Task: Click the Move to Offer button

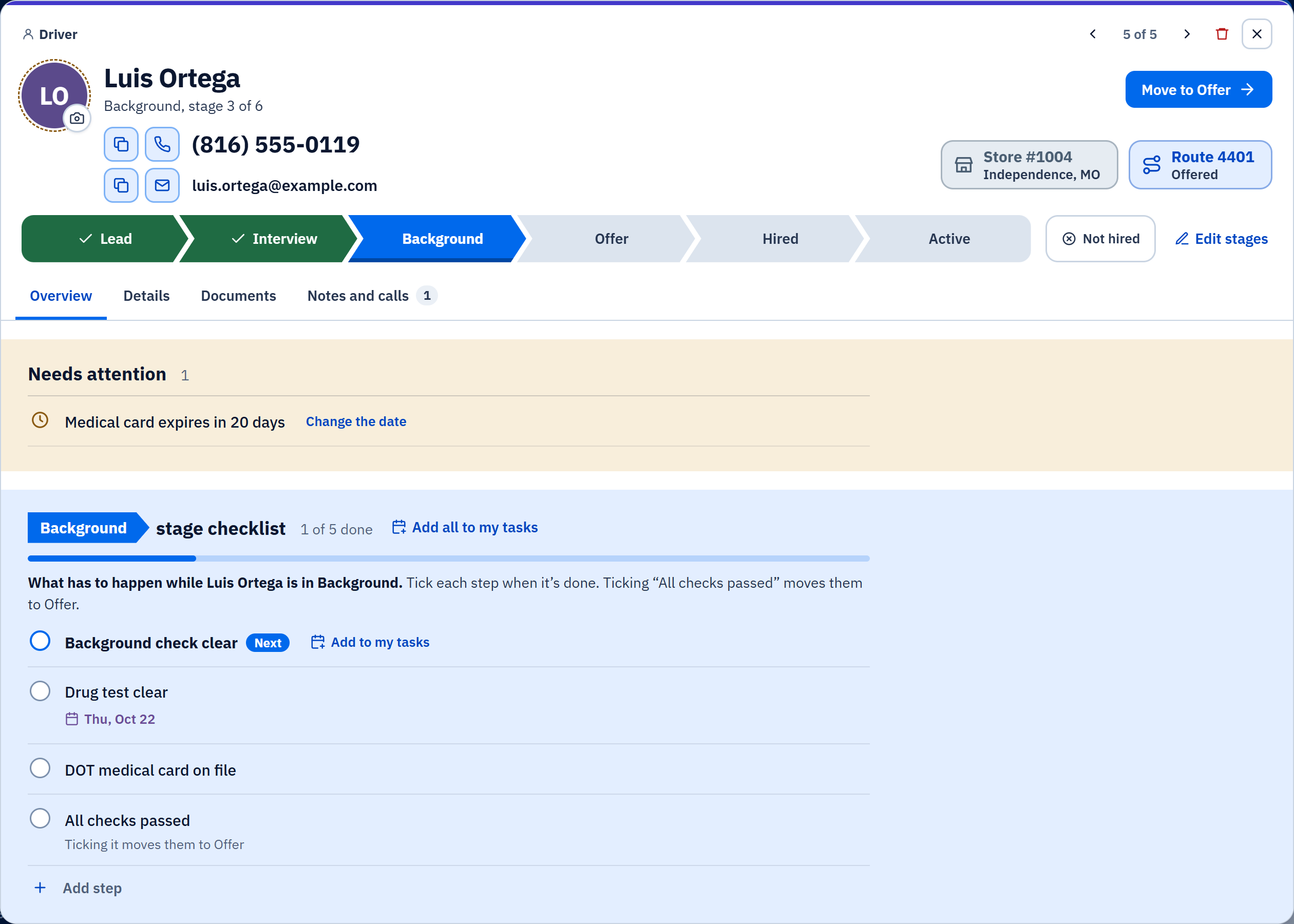Action: click(x=1198, y=89)
